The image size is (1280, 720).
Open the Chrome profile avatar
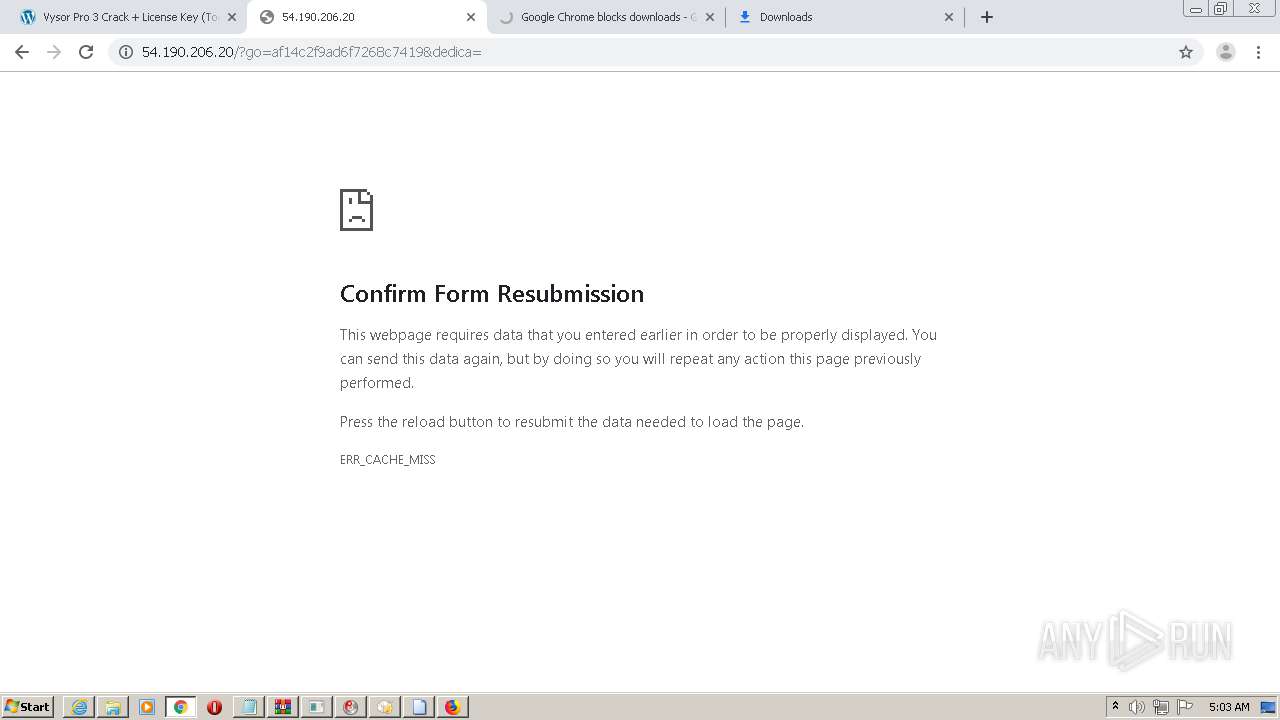coord(1226,52)
